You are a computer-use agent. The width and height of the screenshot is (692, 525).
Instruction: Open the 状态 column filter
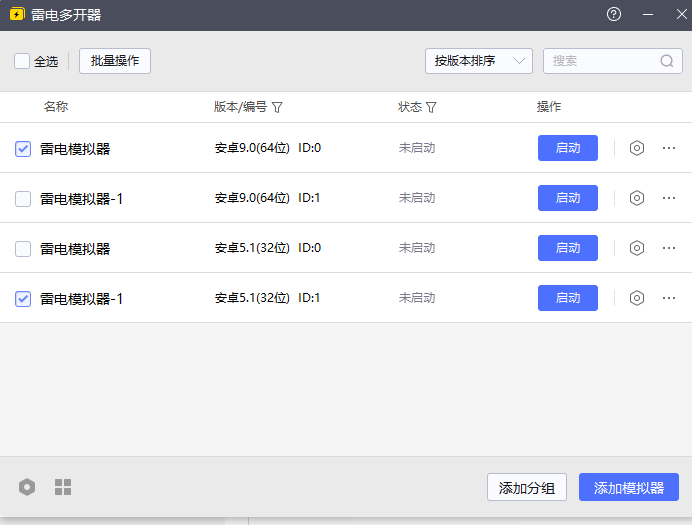(431, 107)
